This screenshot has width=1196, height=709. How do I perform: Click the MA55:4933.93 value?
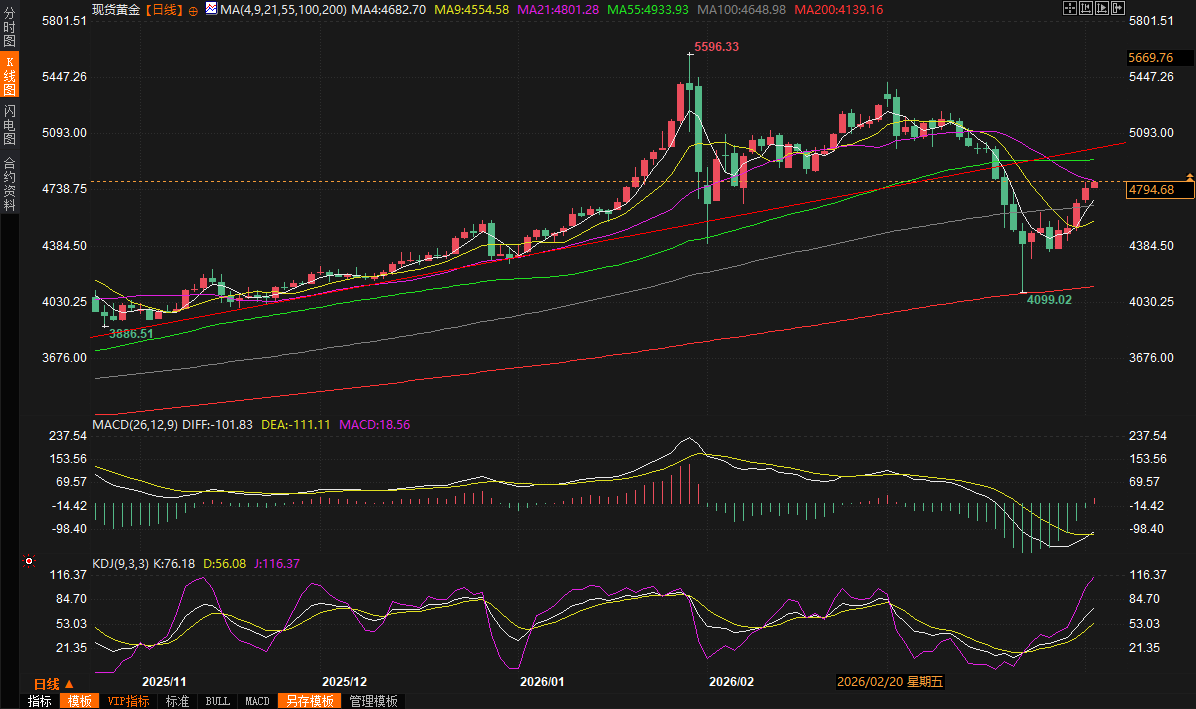[648, 10]
